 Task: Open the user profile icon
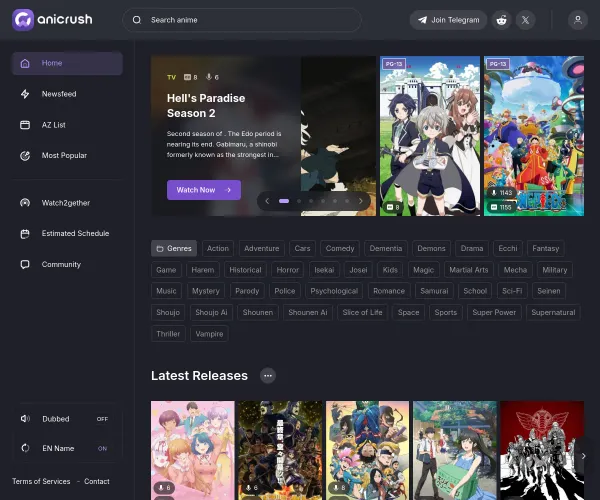coord(577,19)
